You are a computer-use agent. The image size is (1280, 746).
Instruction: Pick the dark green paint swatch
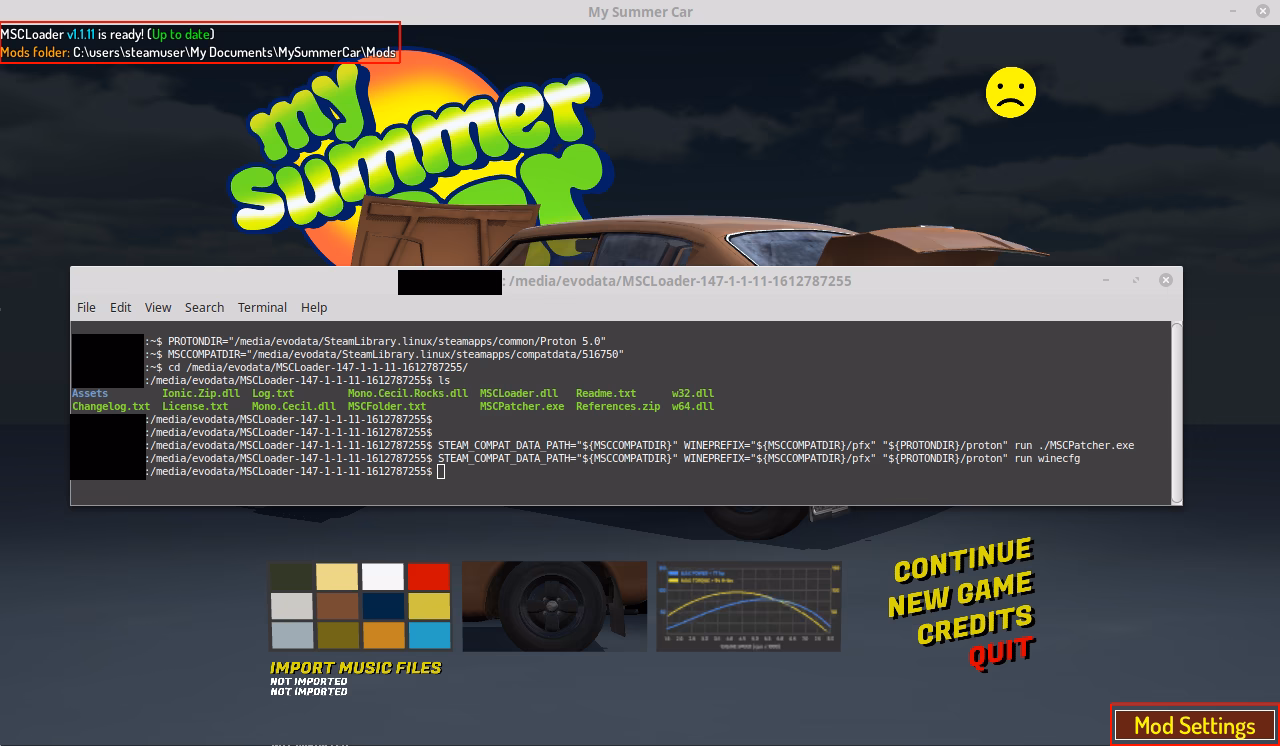[291, 577]
